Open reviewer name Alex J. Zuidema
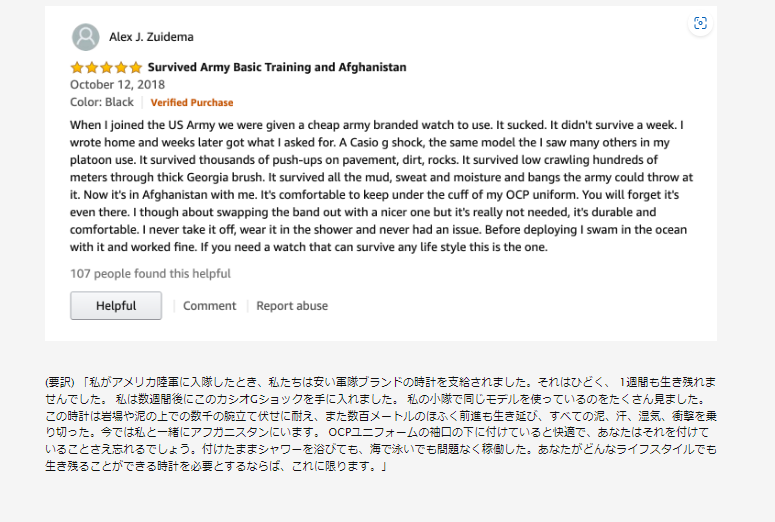The image size is (775, 522). tap(151, 37)
